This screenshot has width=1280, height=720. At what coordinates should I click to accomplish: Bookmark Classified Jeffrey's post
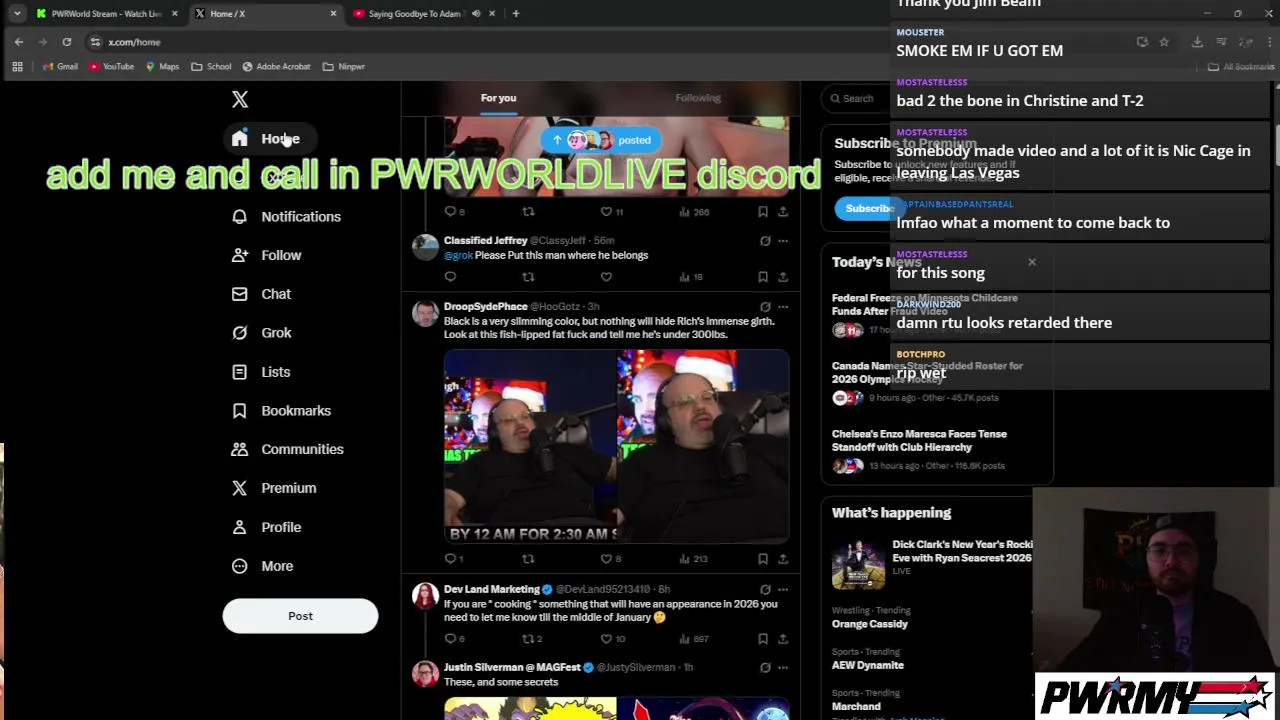(x=763, y=277)
